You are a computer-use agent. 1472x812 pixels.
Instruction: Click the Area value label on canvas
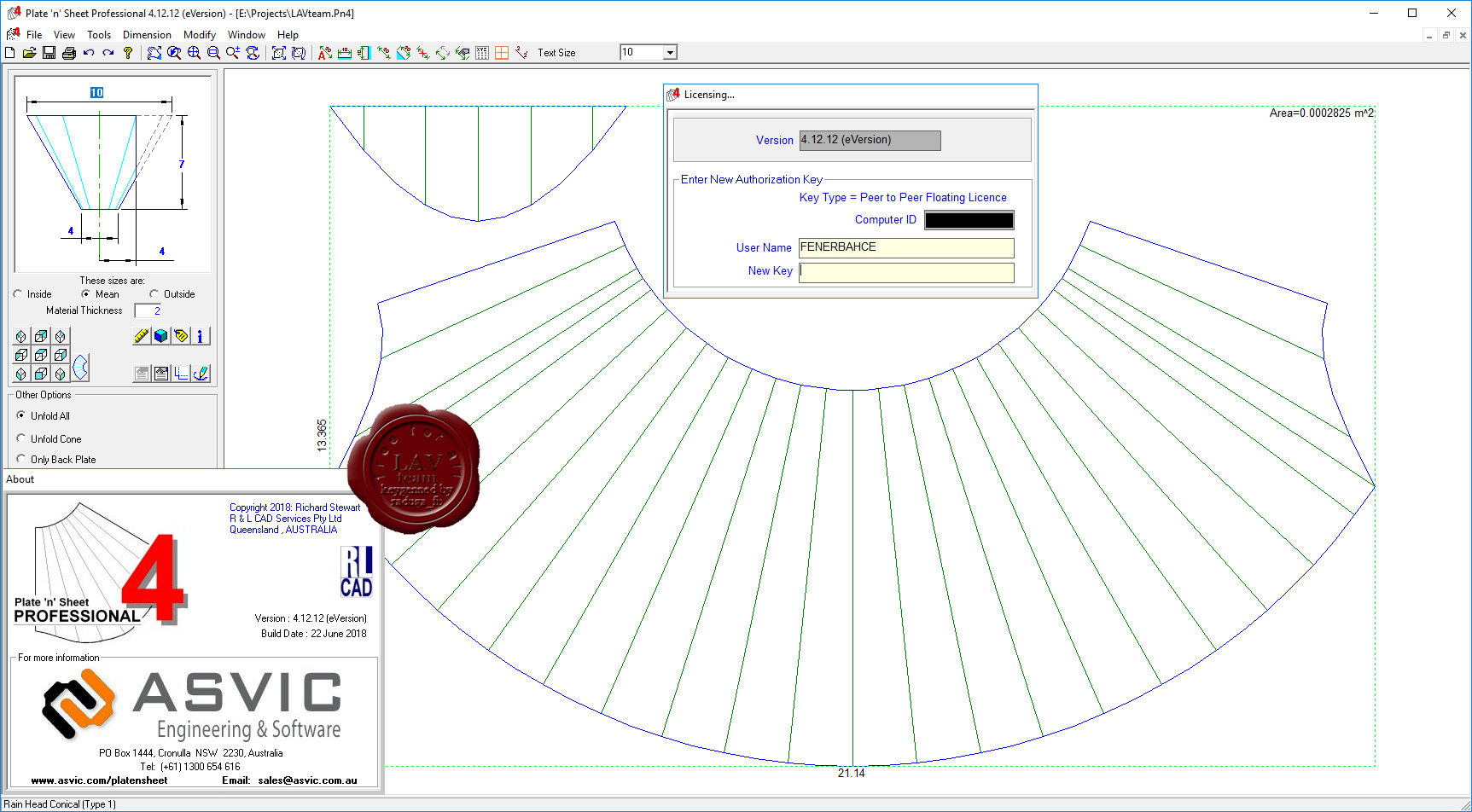(x=1321, y=113)
